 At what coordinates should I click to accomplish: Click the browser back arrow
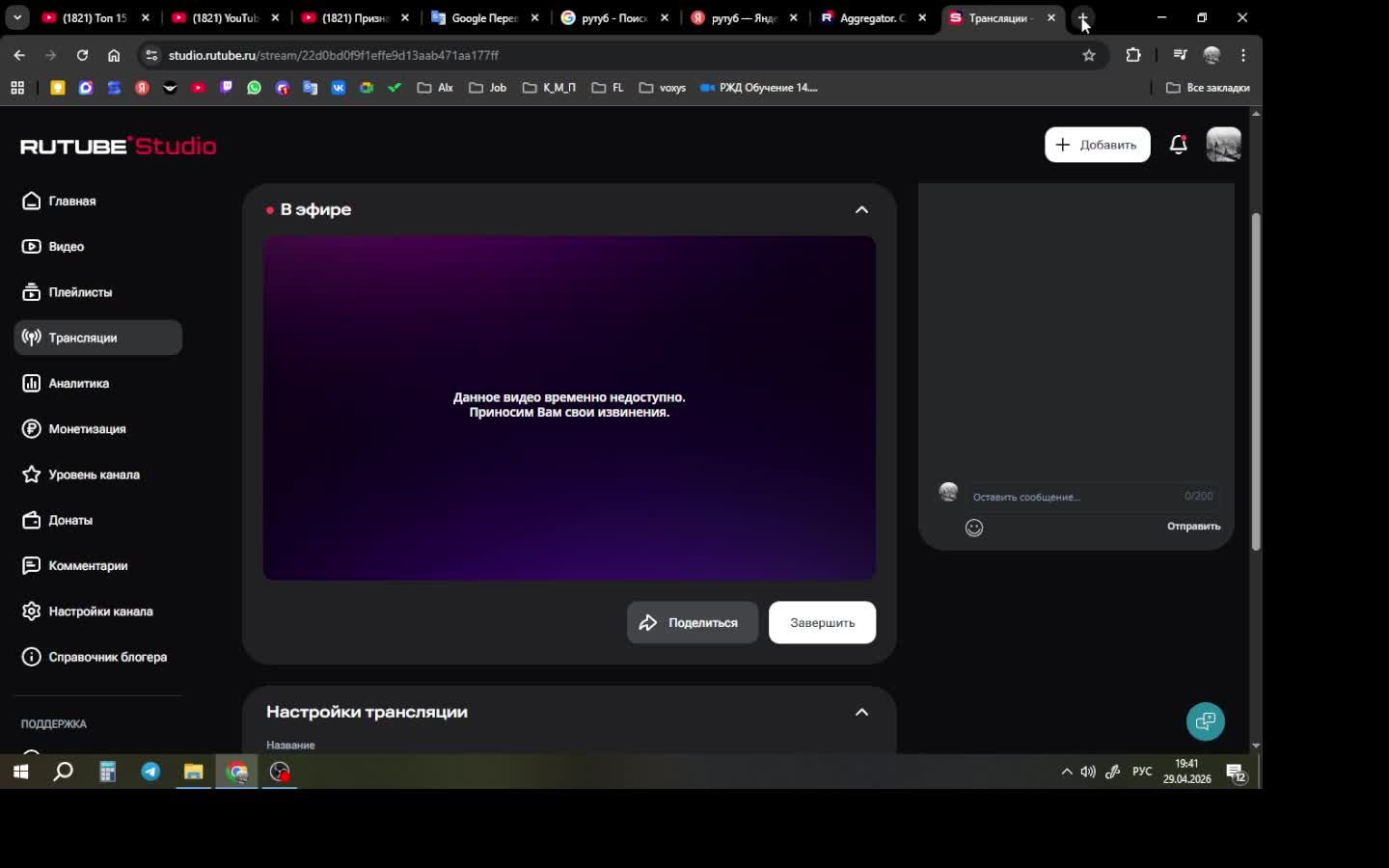pos(19,55)
